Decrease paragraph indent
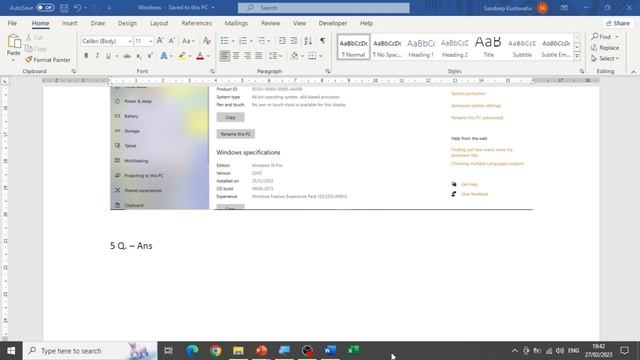The image size is (640, 360). pyautogui.click(x=282, y=41)
